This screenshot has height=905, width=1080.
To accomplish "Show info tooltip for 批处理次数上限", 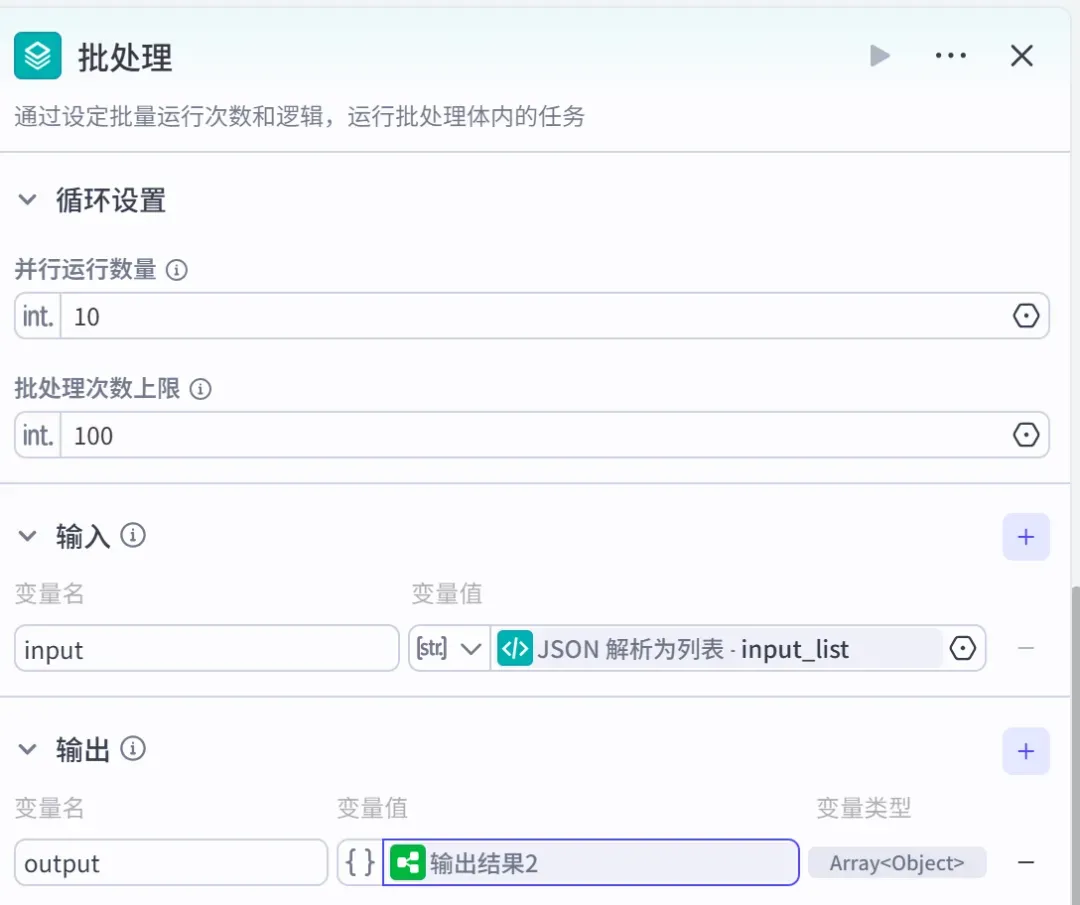I will [x=200, y=389].
